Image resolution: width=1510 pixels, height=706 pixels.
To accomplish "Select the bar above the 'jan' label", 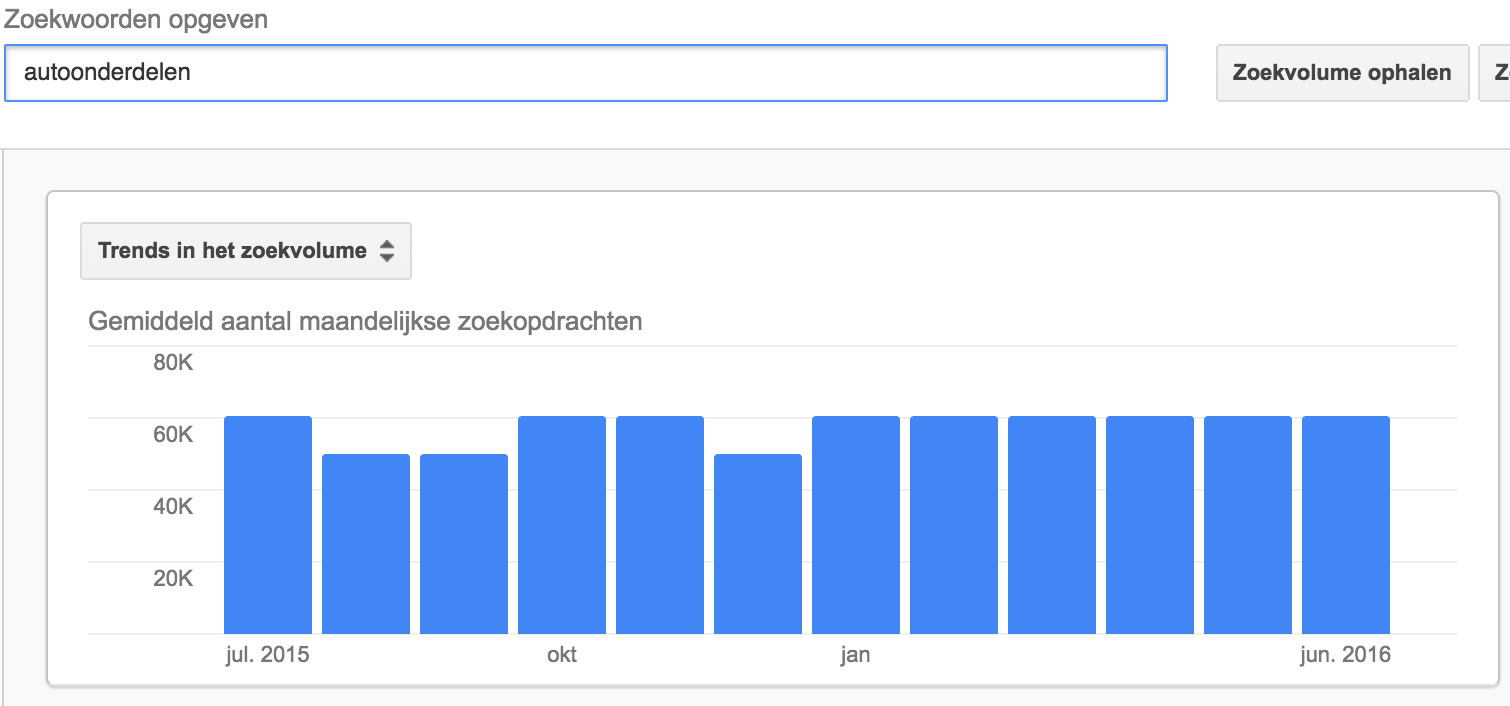I will pyautogui.click(x=856, y=525).
